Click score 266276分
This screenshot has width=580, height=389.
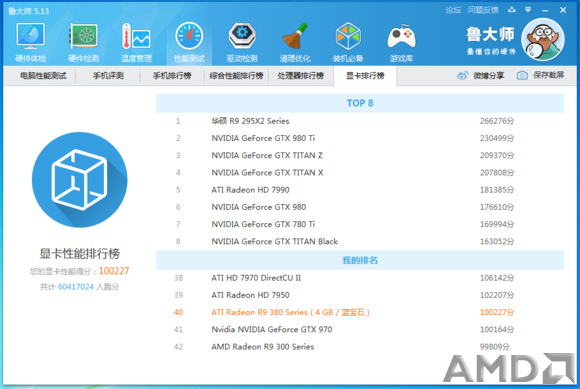tap(497, 121)
